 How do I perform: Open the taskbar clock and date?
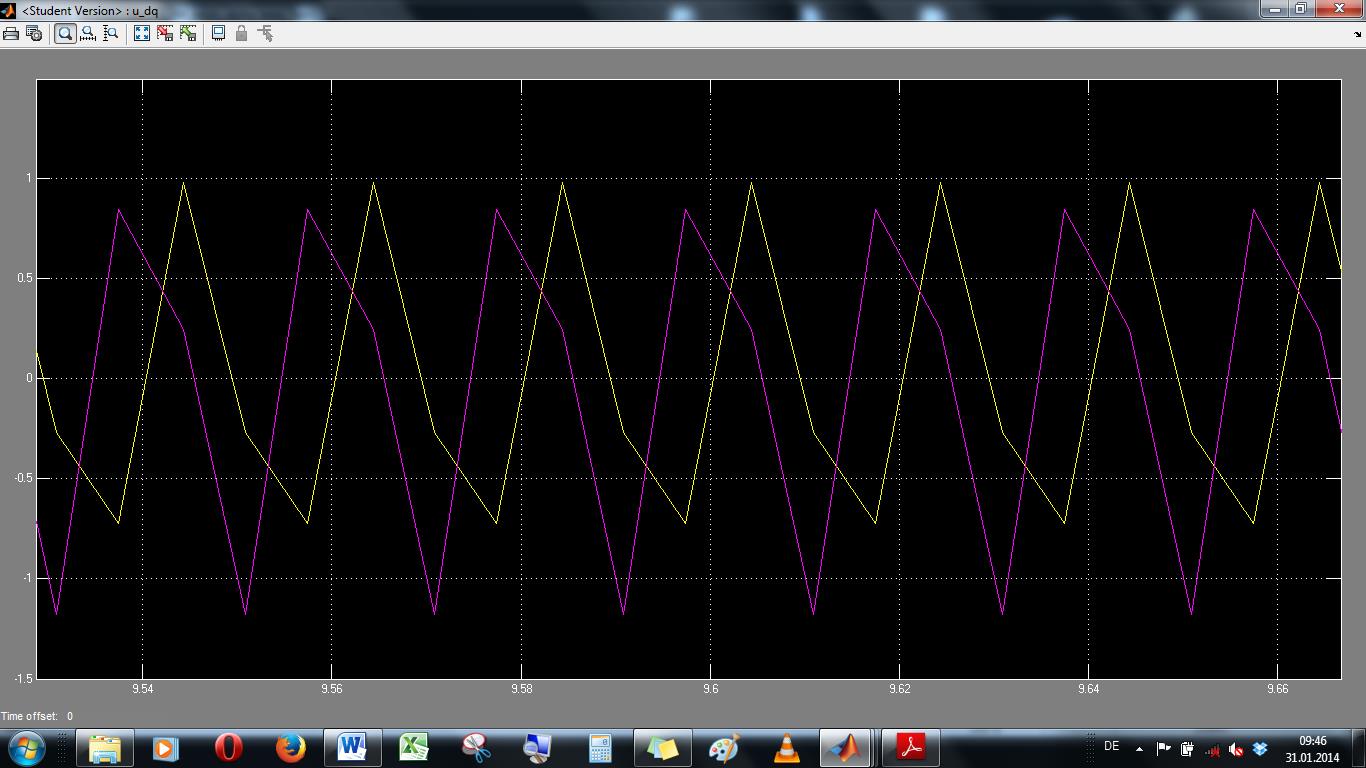coord(1312,748)
